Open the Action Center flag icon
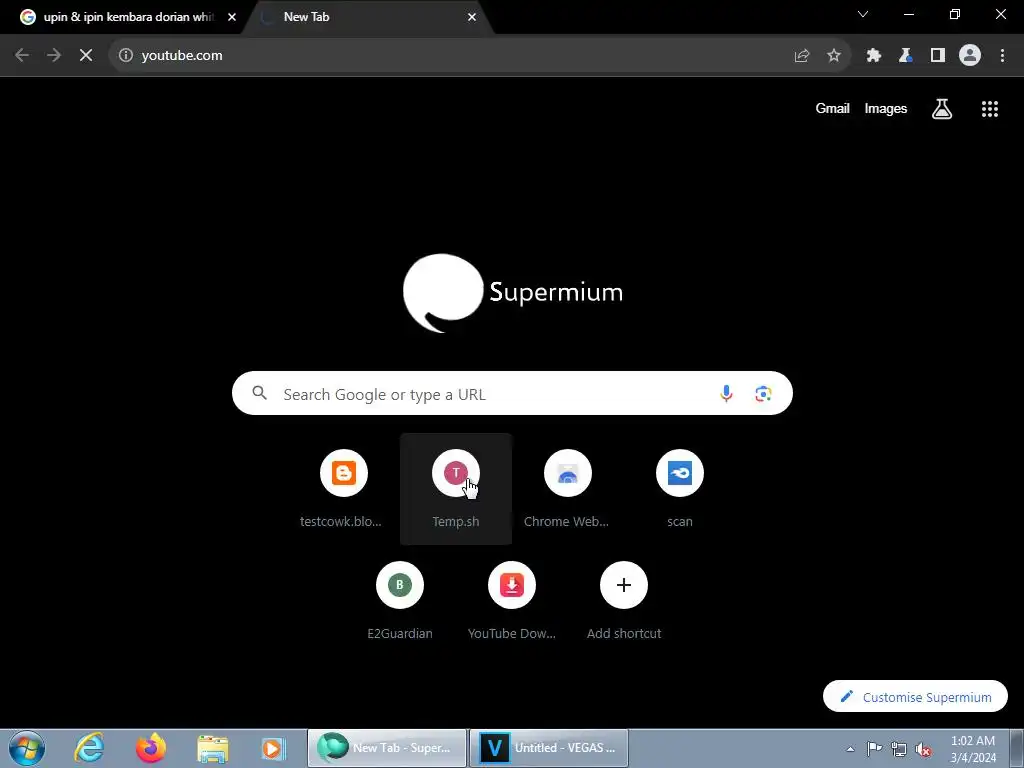Image resolution: width=1024 pixels, height=768 pixels. (x=874, y=748)
